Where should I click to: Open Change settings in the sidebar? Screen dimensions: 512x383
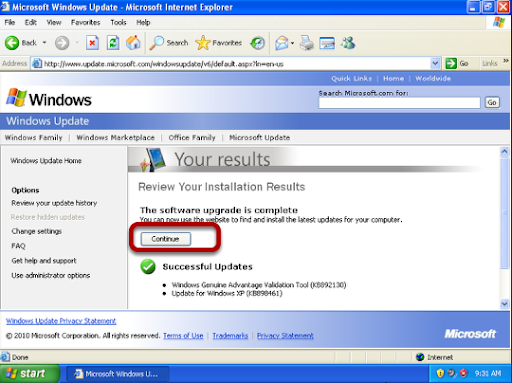coord(37,231)
